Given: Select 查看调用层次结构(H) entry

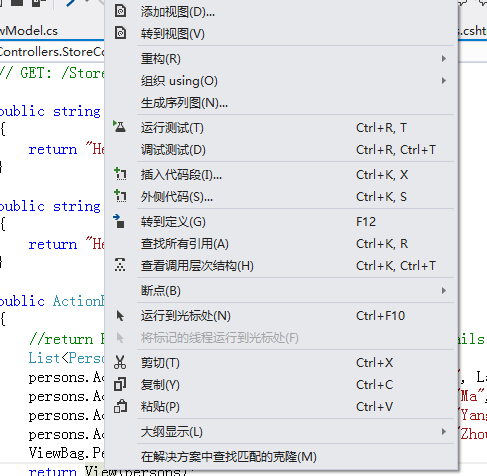Looking at the screenshot, I should pos(281,266).
